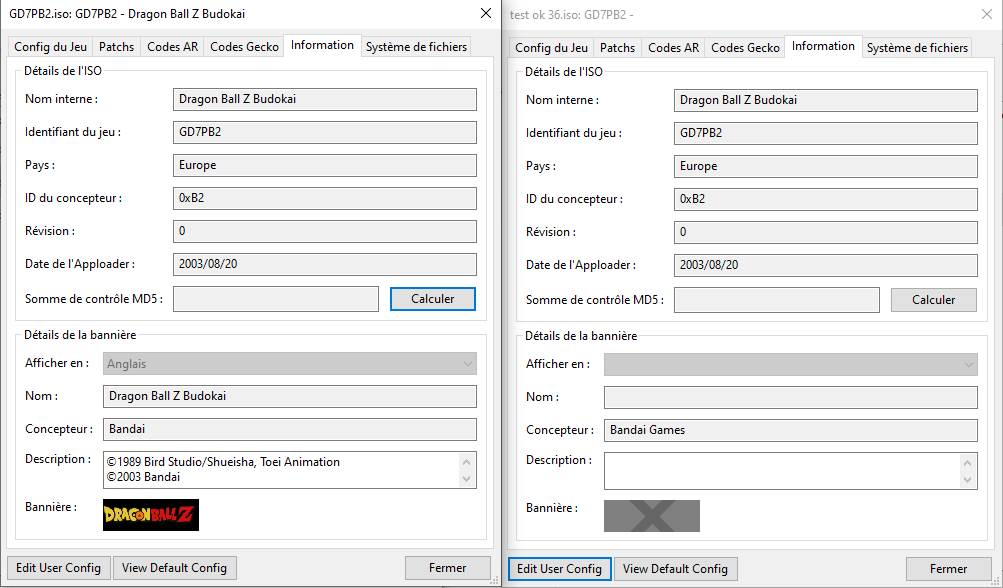
Task: Select Information tab in test ok 36.iso window
Action: pyautogui.click(x=823, y=46)
